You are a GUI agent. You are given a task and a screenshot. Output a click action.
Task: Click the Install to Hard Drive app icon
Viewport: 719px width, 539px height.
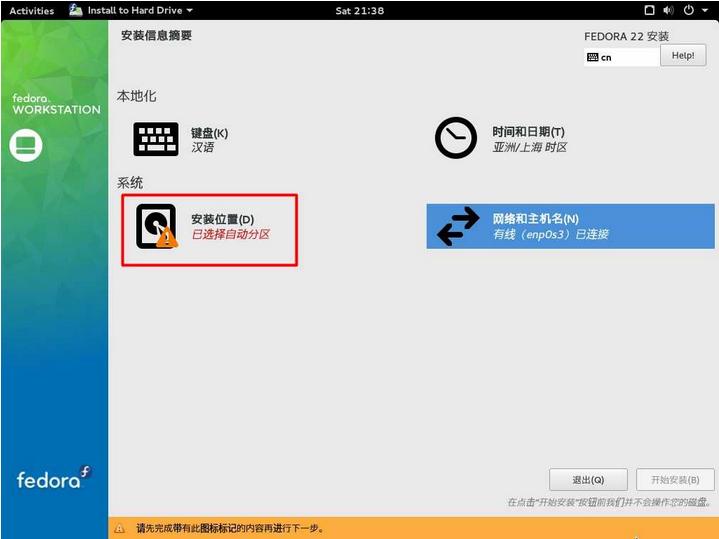76,10
